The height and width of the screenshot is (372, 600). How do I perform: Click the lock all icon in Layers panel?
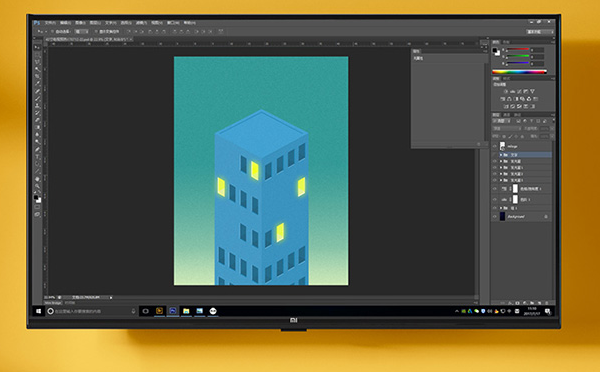[523, 136]
